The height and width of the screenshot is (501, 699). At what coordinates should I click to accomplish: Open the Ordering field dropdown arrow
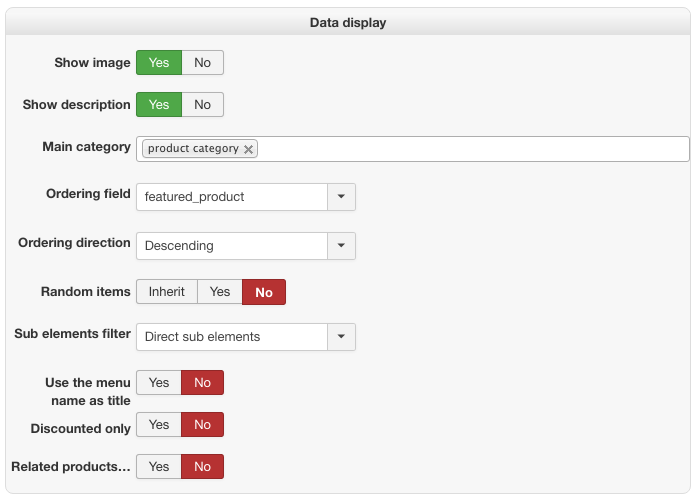(x=341, y=197)
